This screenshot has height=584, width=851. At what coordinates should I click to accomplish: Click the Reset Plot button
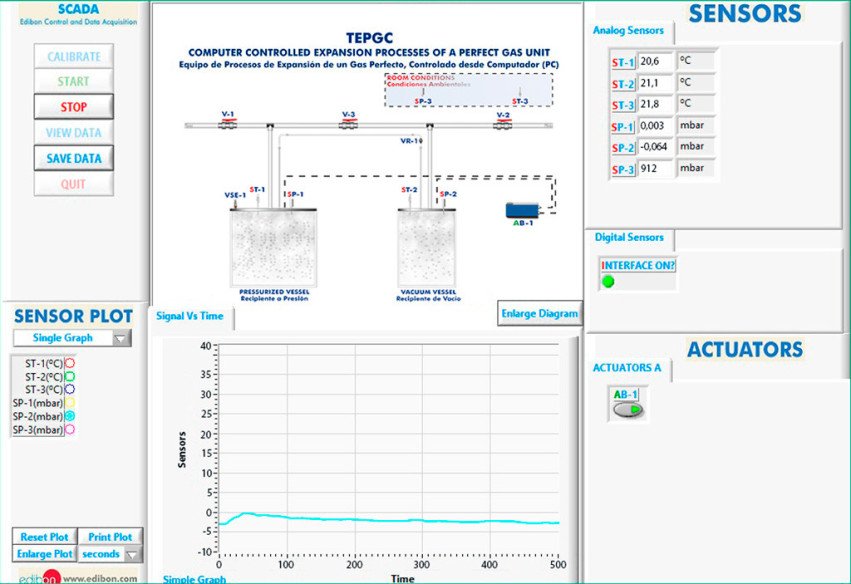[45, 537]
